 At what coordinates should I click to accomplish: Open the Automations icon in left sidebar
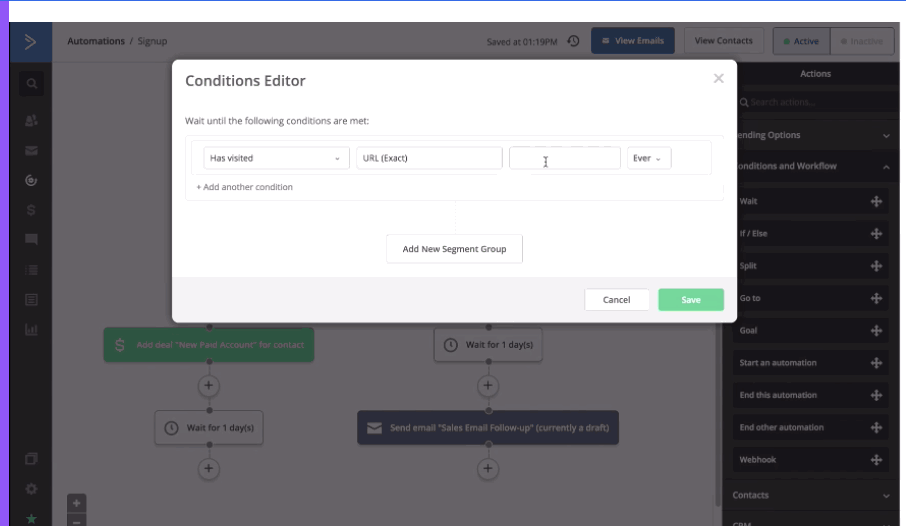tap(31, 181)
